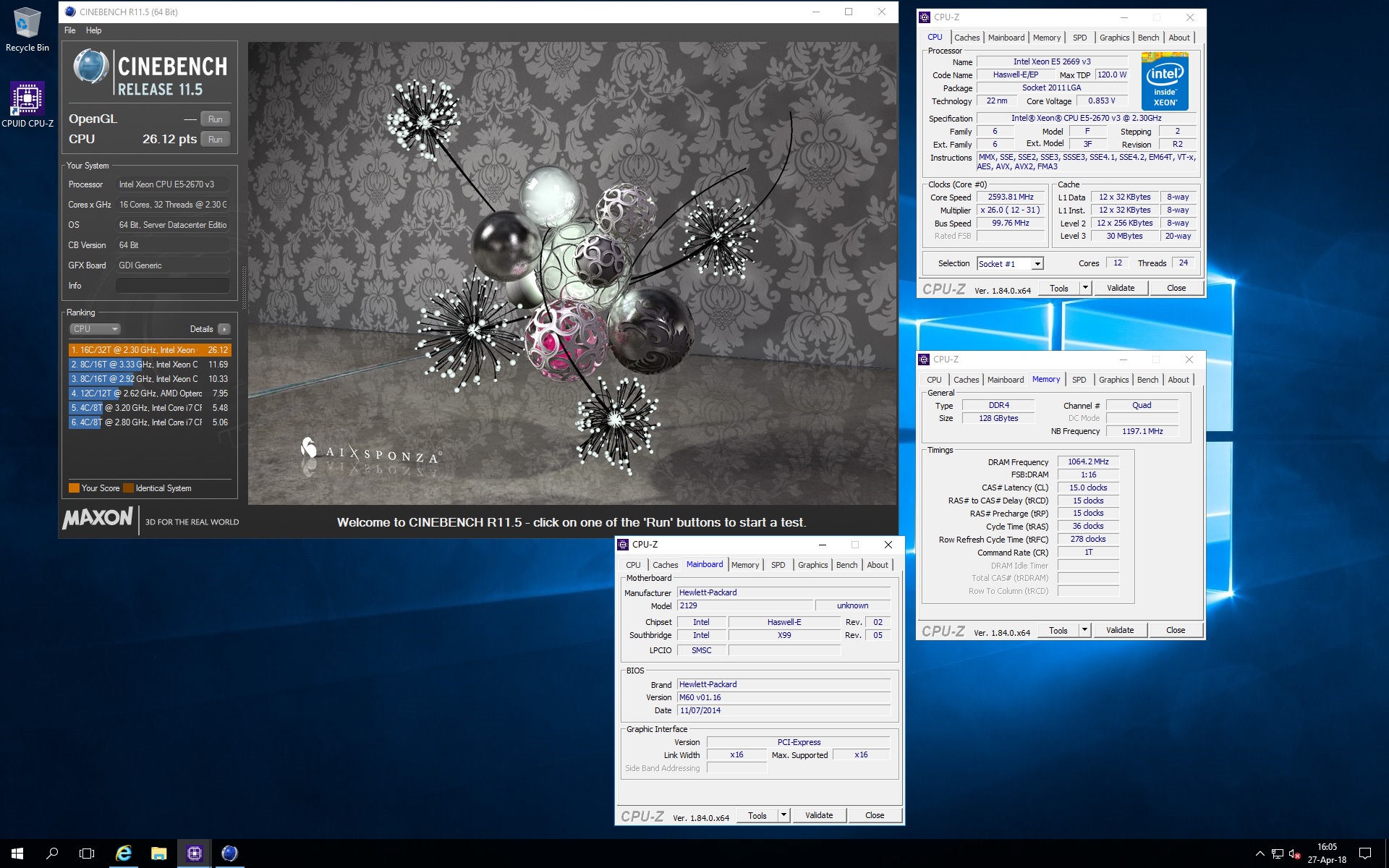Click the Cinebench title bar app icon
The image size is (1389, 868).
pos(70,12)
